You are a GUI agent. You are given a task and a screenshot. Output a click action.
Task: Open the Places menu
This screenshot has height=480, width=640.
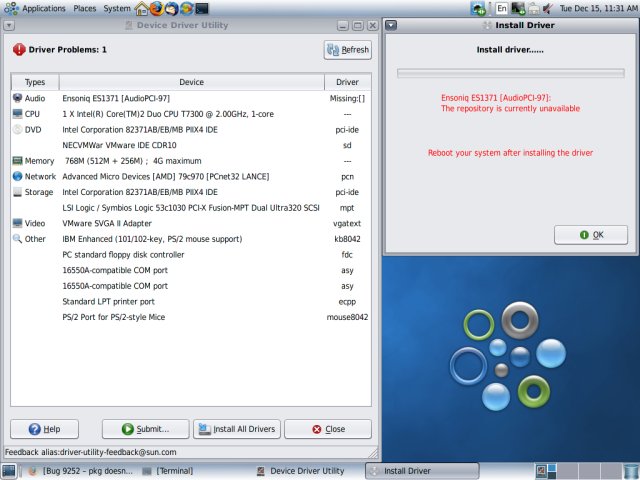(84, 8)
